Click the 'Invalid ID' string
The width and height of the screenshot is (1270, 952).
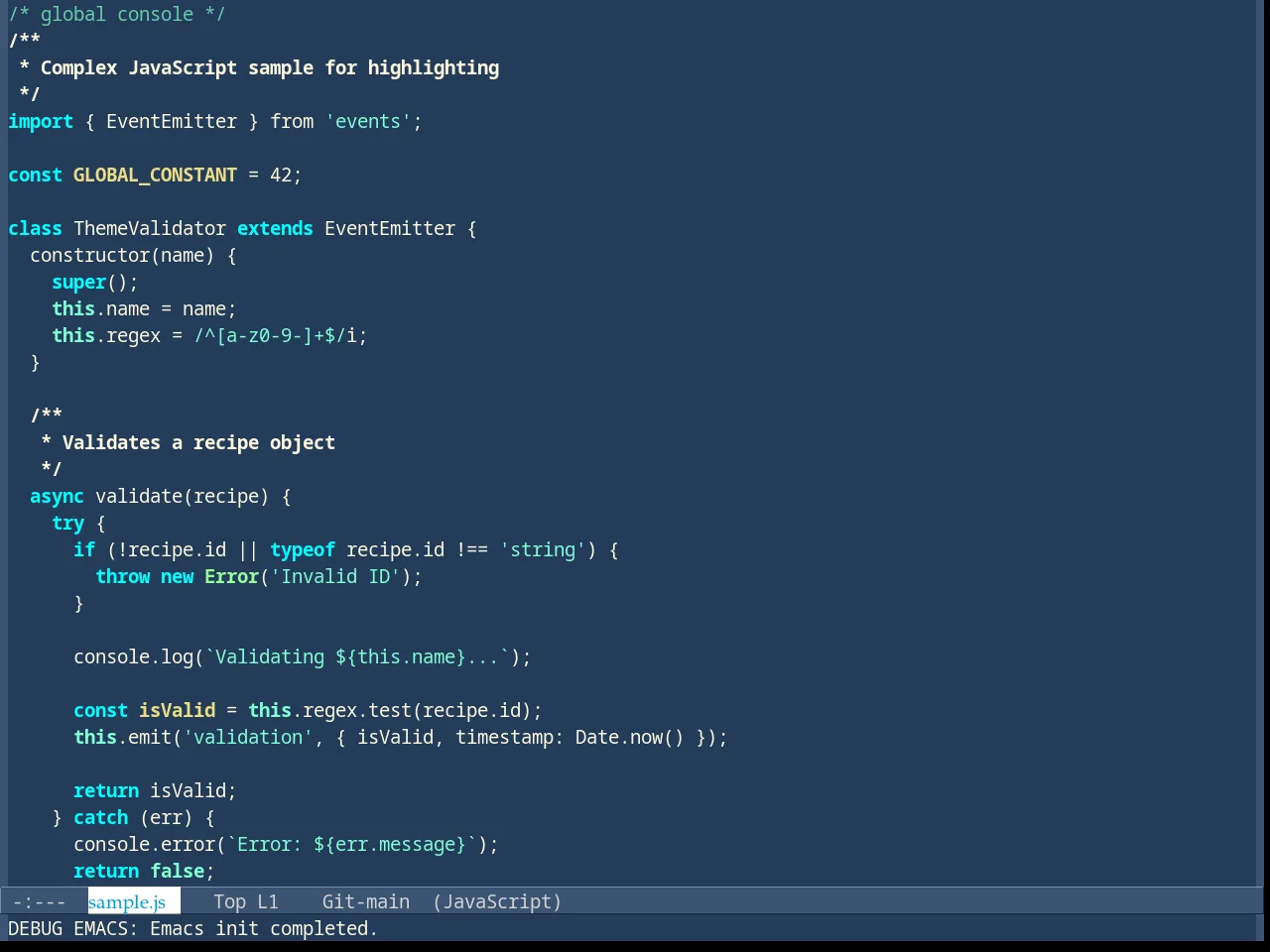tap(335, 576)
